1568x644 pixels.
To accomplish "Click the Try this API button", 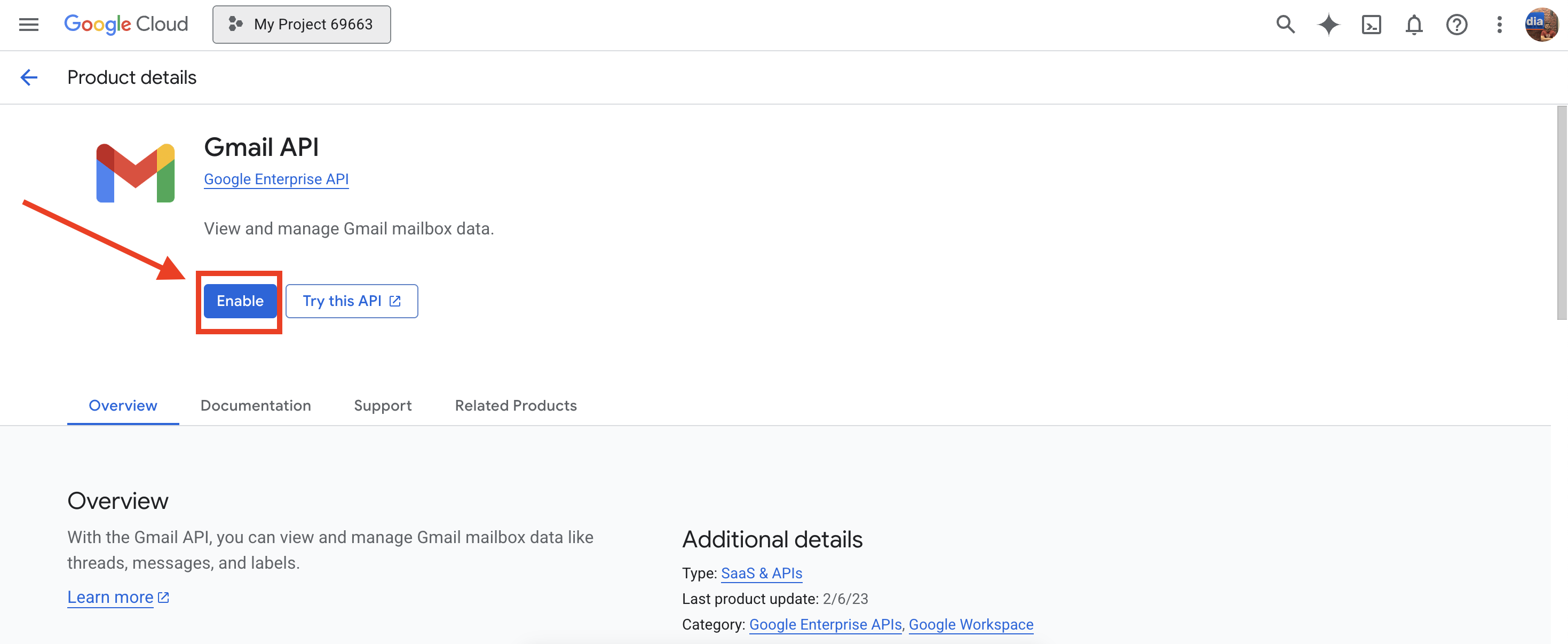I will [351, 301].
